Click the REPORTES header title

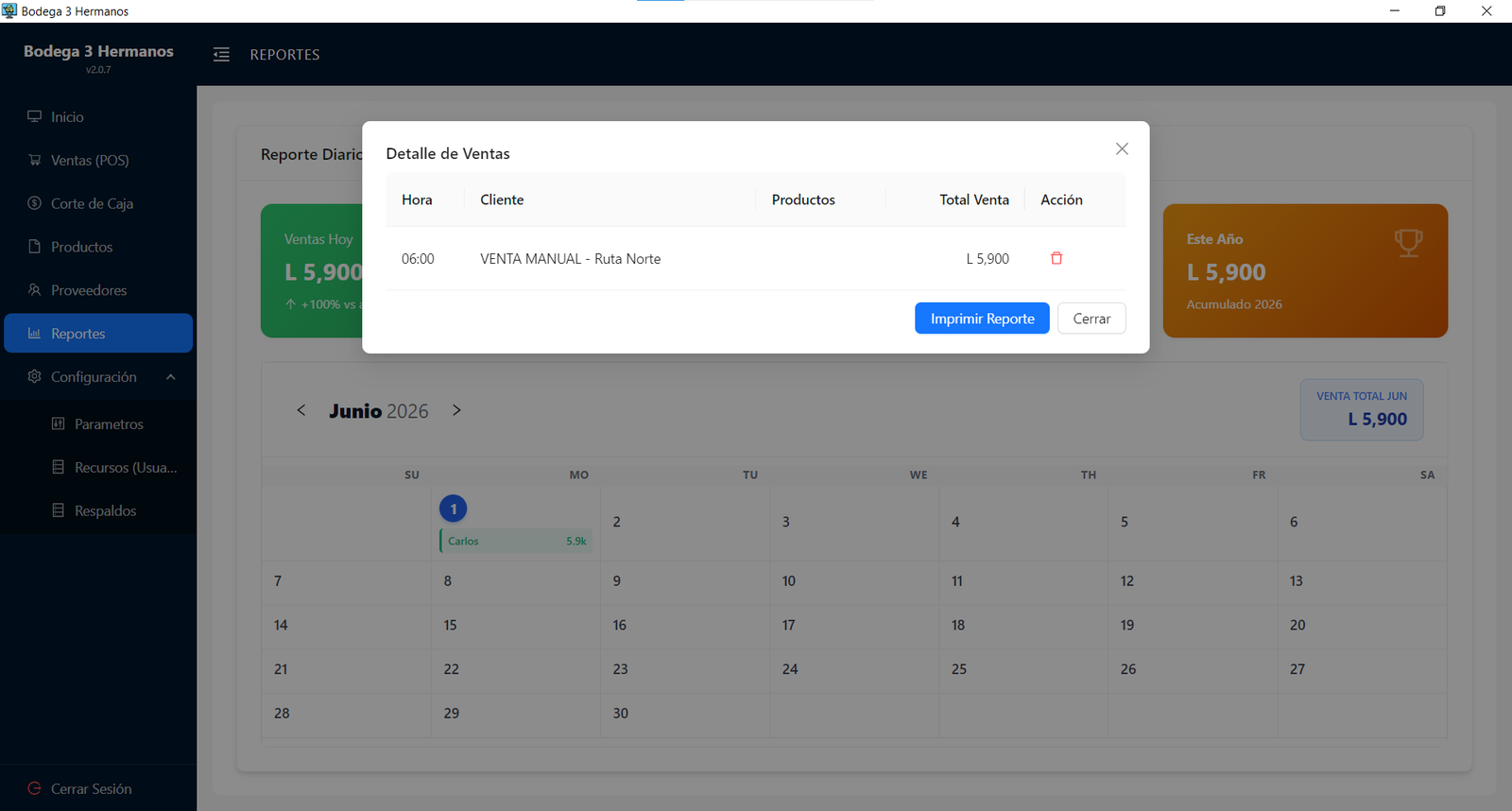click(284, 55)
